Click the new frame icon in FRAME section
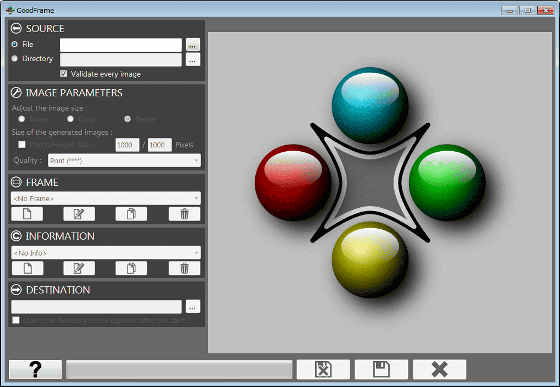 pos(27,214)
